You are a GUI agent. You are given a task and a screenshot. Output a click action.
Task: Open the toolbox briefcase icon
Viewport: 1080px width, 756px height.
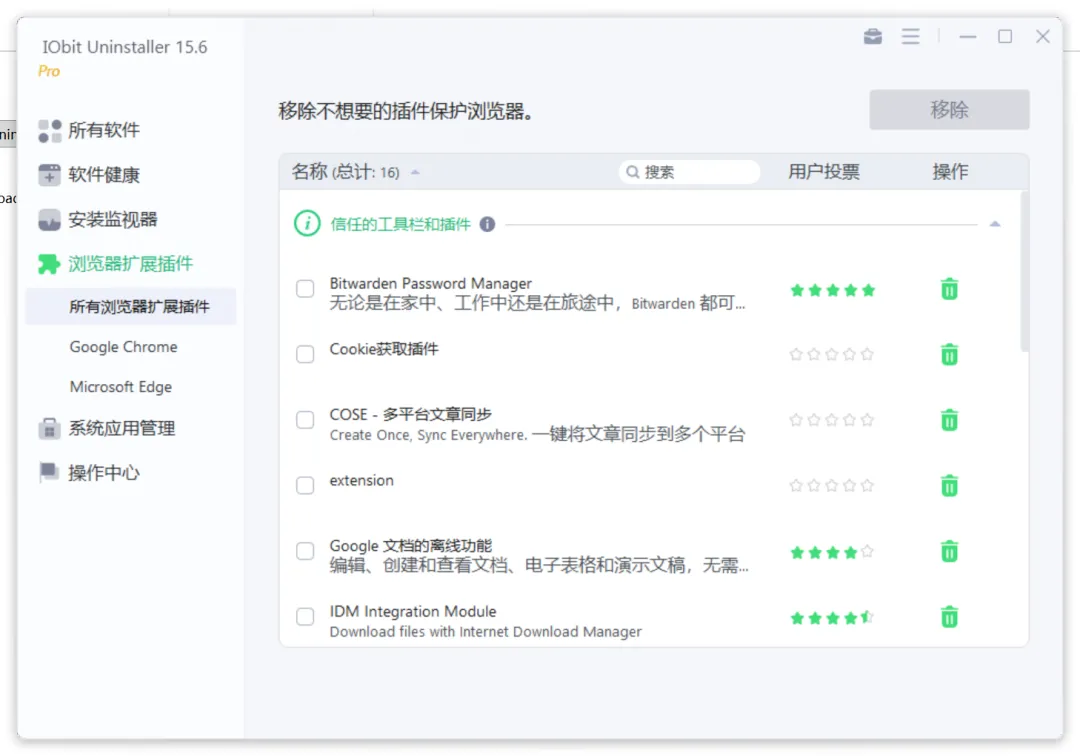tap(873, 36)
